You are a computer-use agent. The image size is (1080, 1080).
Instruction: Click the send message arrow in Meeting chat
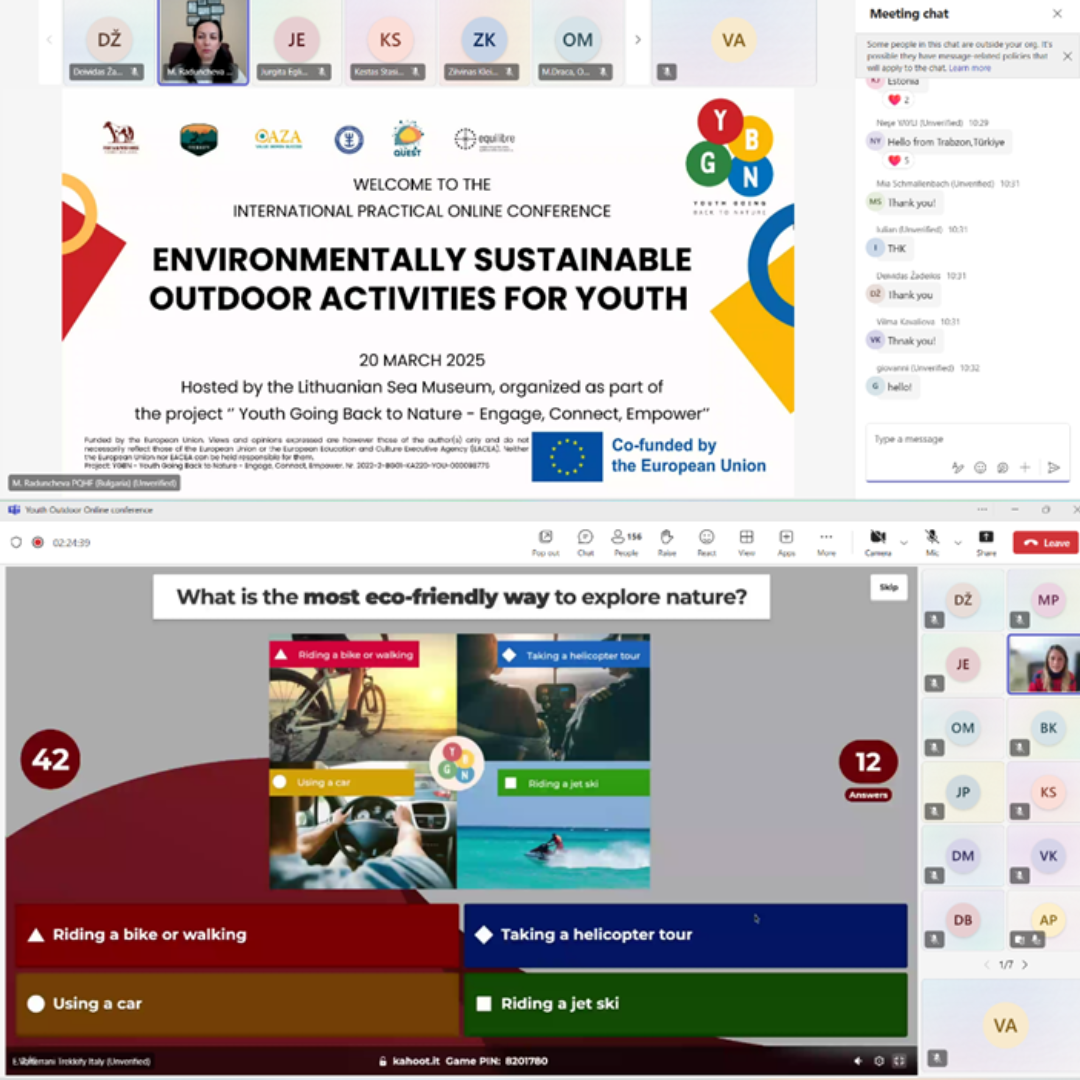tap(1053, 468)
